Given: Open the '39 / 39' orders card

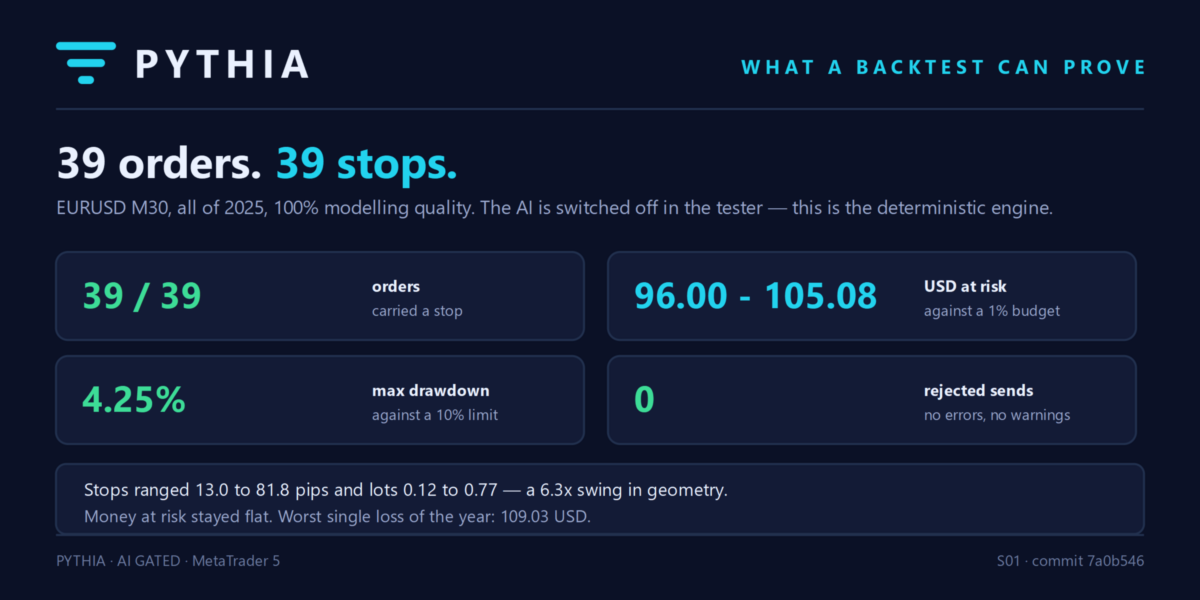Looking at the screenshot, I should [320, 296].
